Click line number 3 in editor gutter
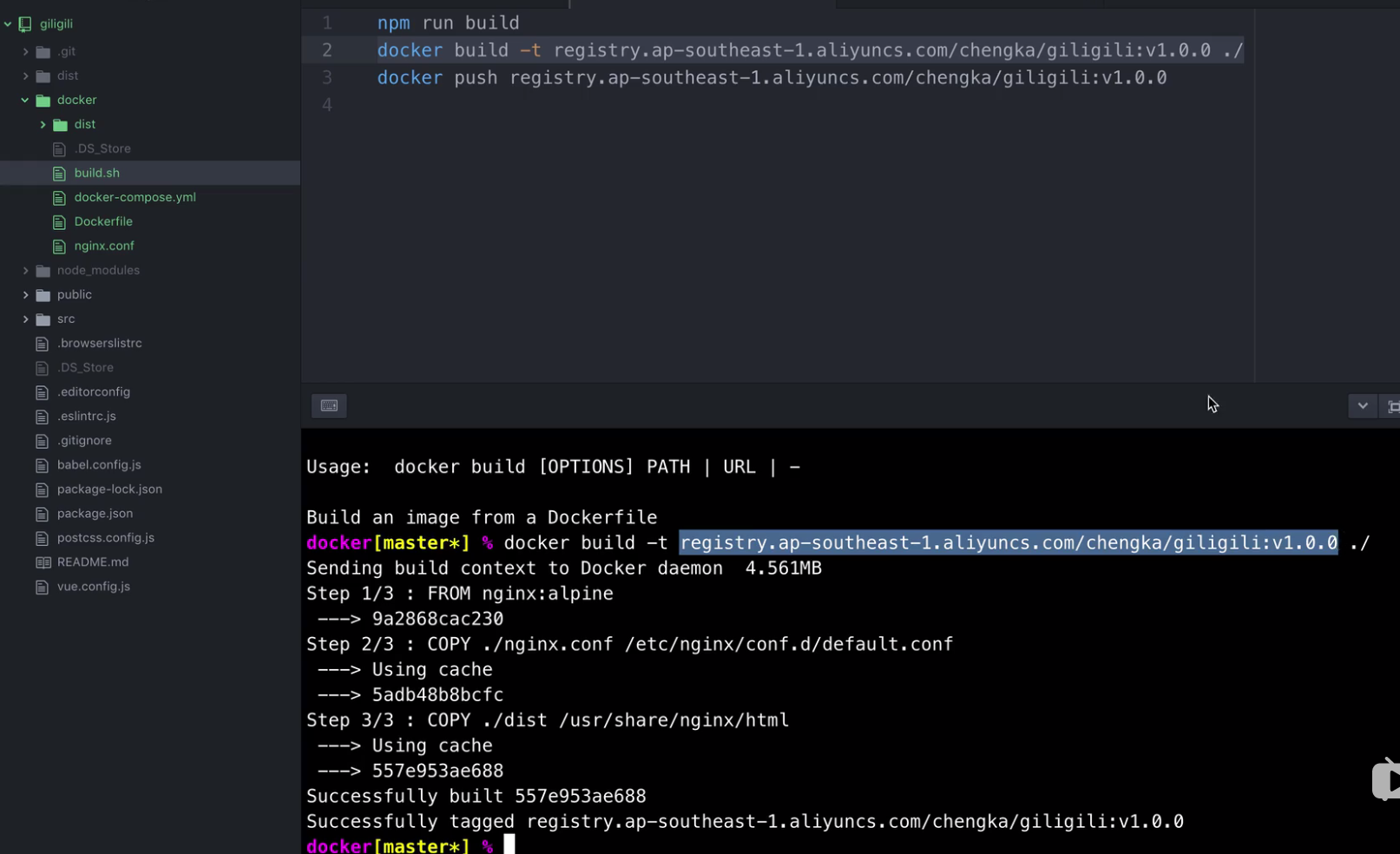 (x=327, y=77)
